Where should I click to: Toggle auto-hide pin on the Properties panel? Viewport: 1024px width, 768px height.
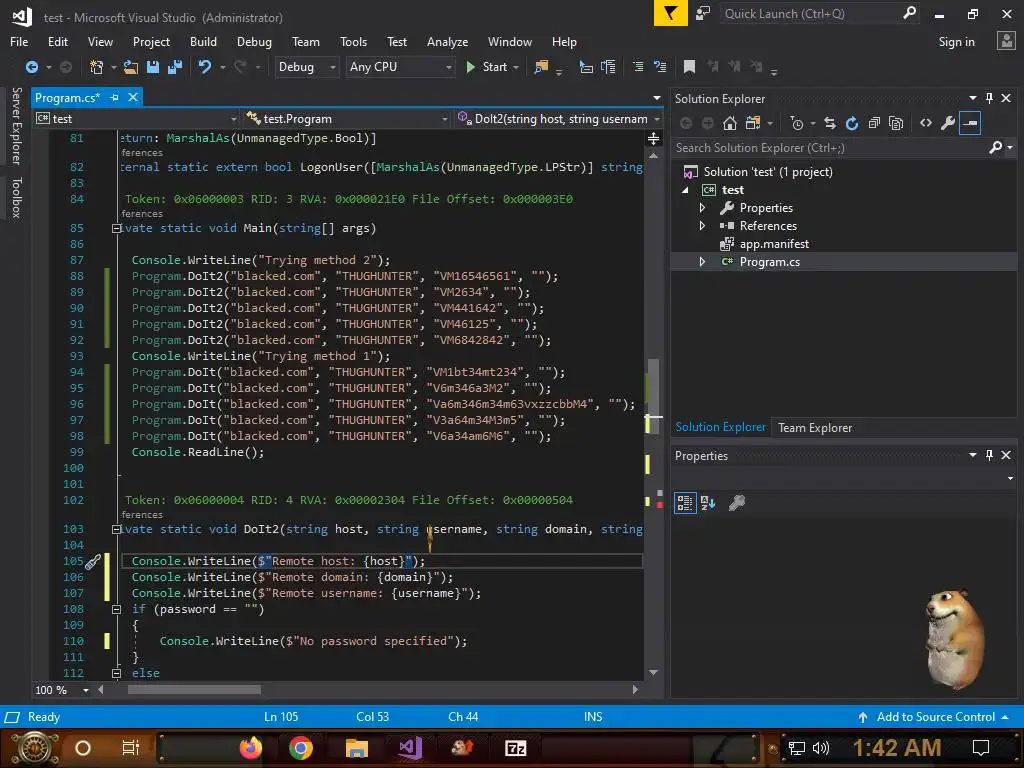[x=989, y=455]
